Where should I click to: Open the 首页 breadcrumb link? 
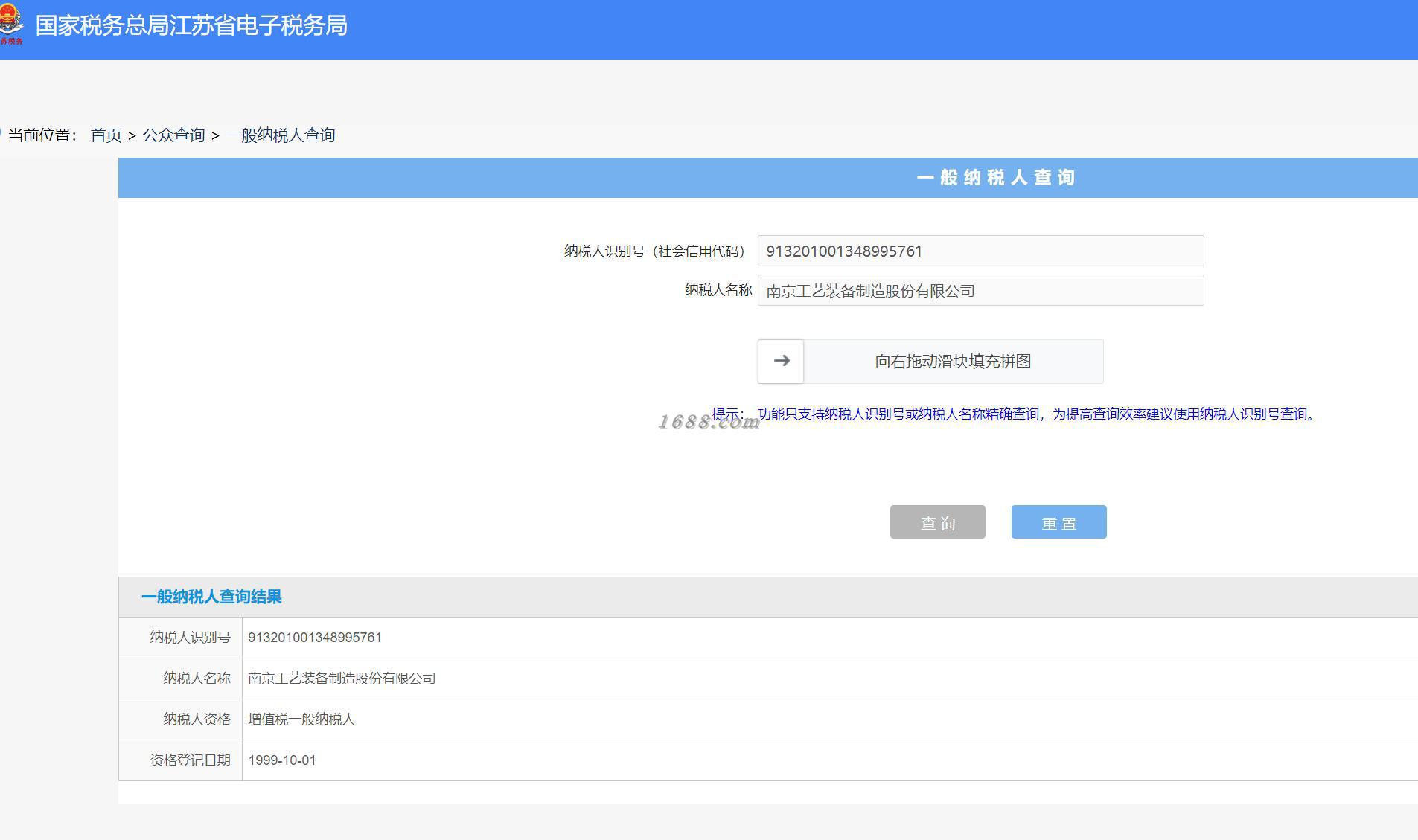[x=106, y=135]
